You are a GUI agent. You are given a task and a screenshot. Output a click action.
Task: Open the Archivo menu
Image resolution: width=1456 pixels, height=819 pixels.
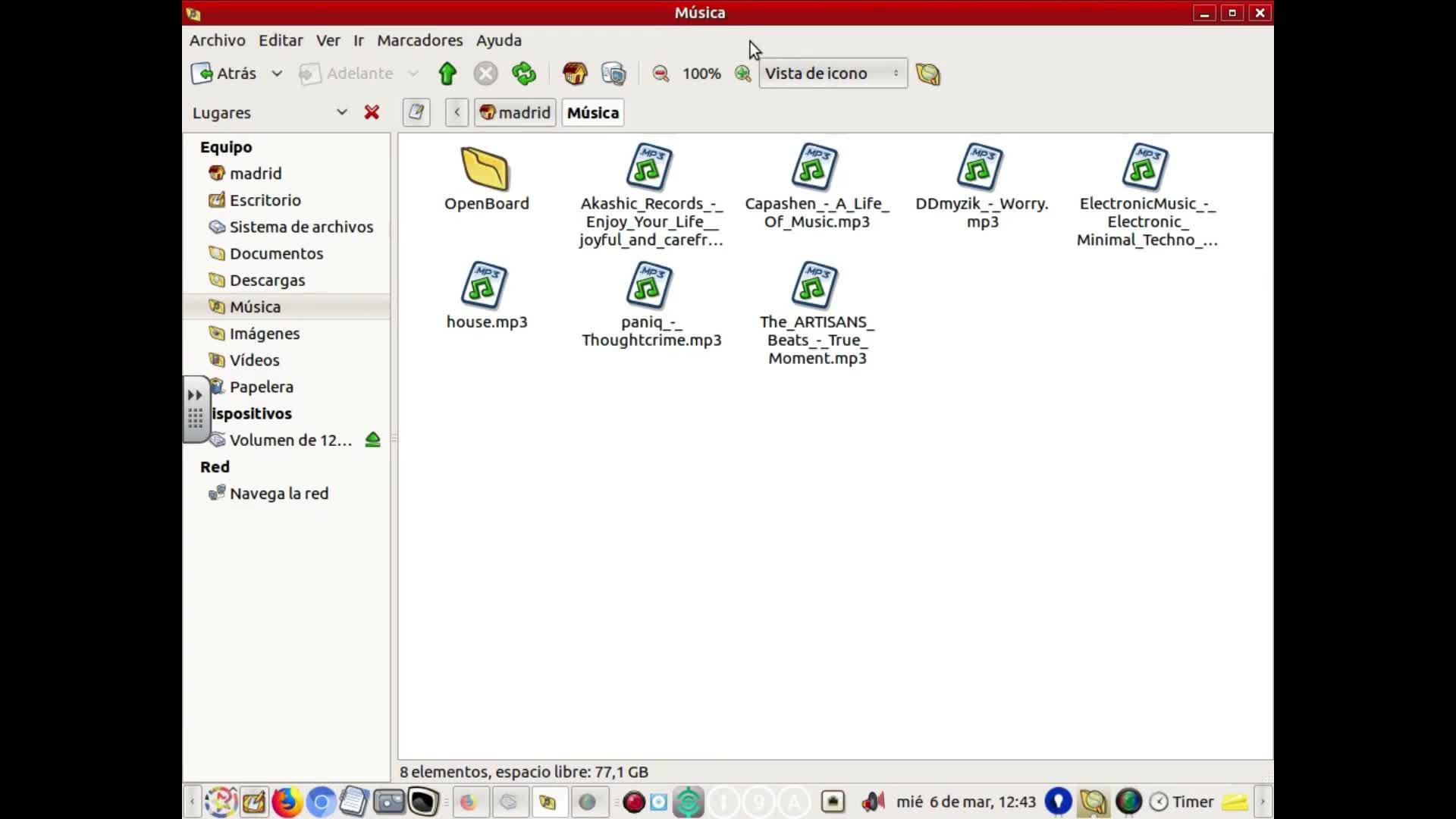[217, 40]
